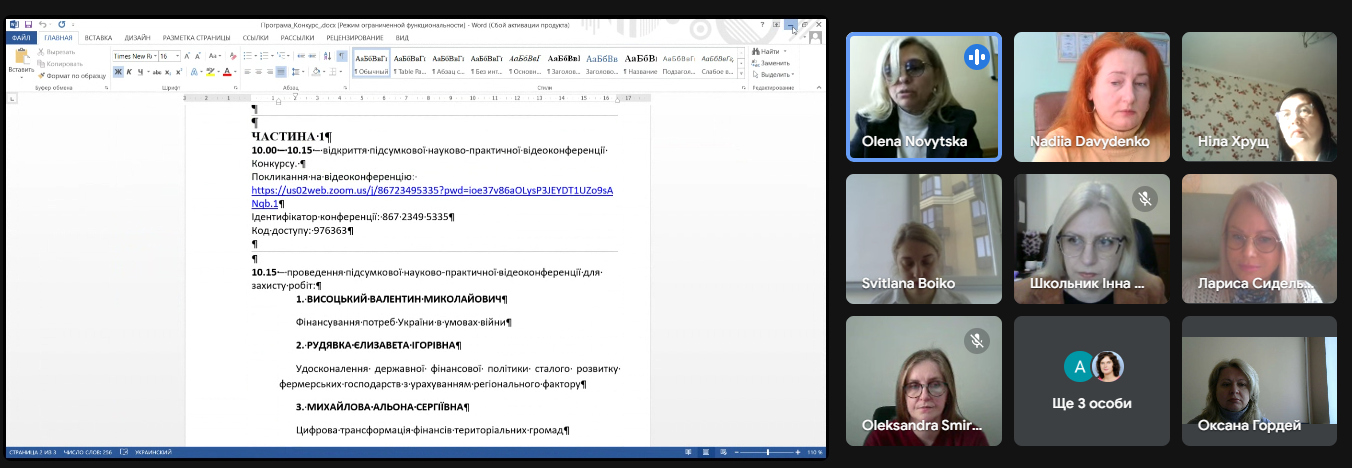1352x468 pixels.
Task: Clear all formatting eraser icon
Action: click(233, 56)
